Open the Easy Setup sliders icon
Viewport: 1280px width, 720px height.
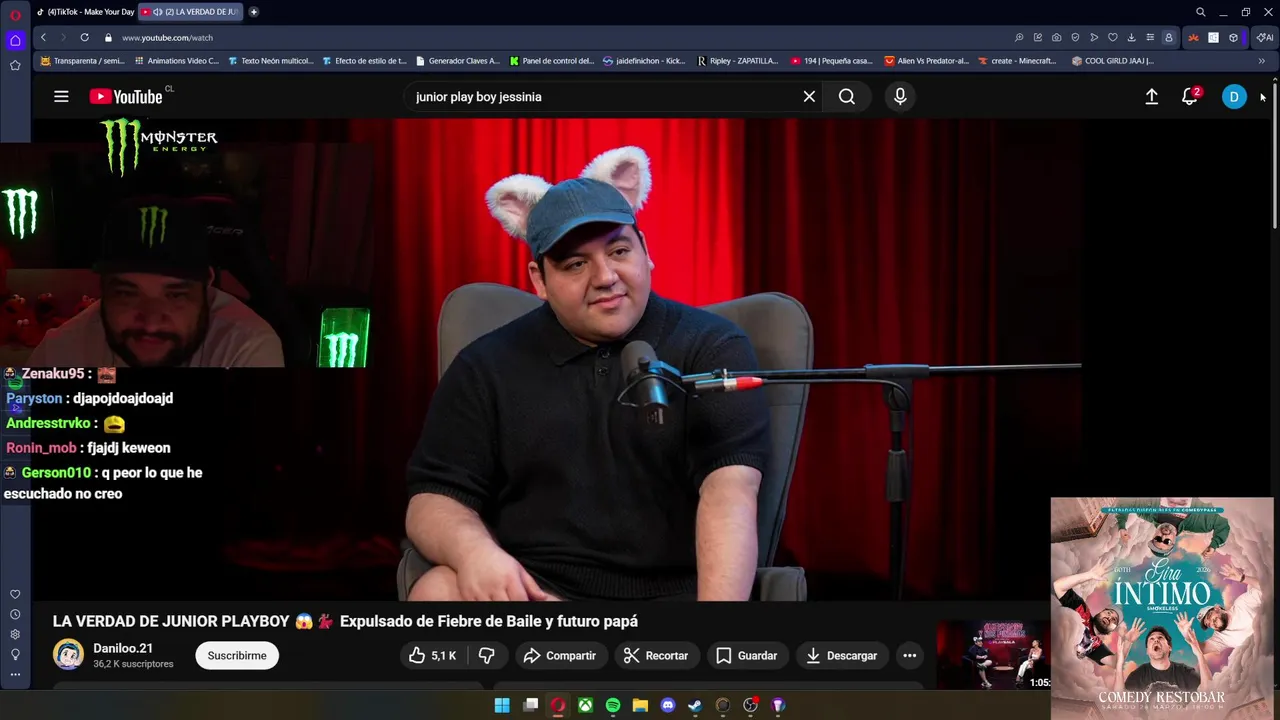tap(1150, 38)
